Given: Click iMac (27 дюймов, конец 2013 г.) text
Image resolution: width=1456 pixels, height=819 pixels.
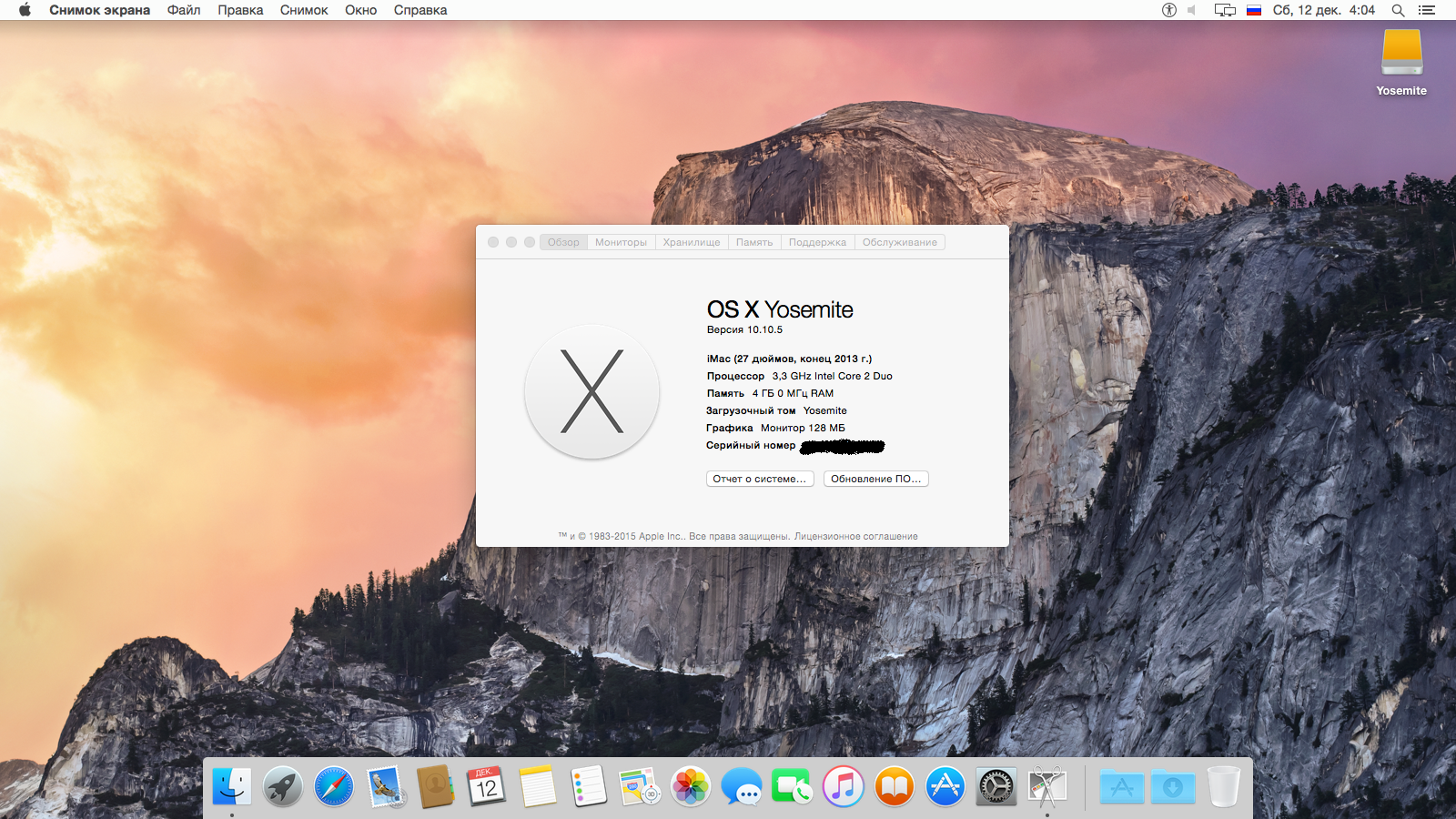Looking at the screenshot, I should click(x=789, y=359).
